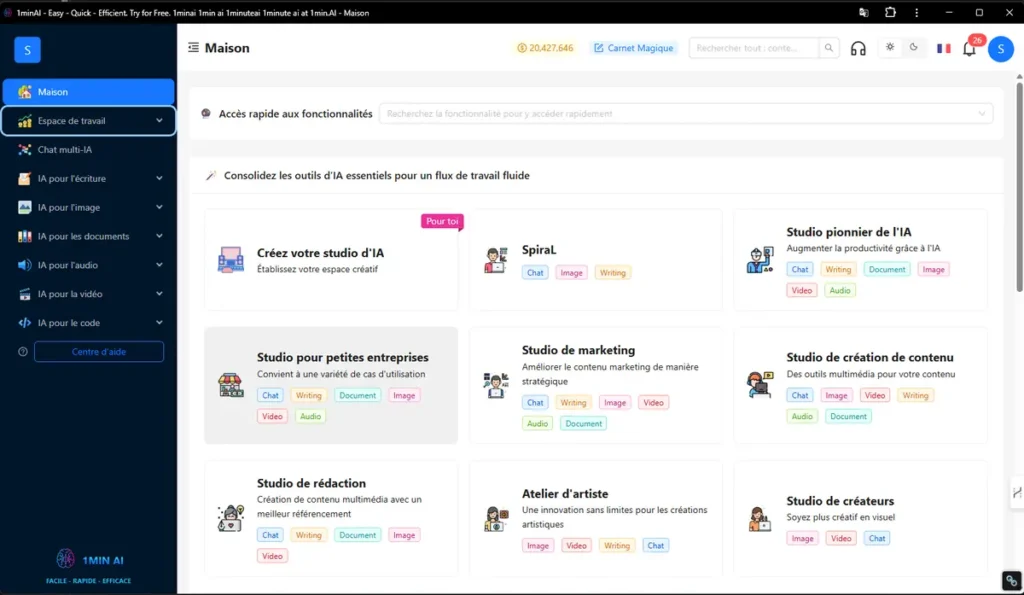Collapse the sidebar with the menu icon
1024x595 pixels.
coord(193,48)
